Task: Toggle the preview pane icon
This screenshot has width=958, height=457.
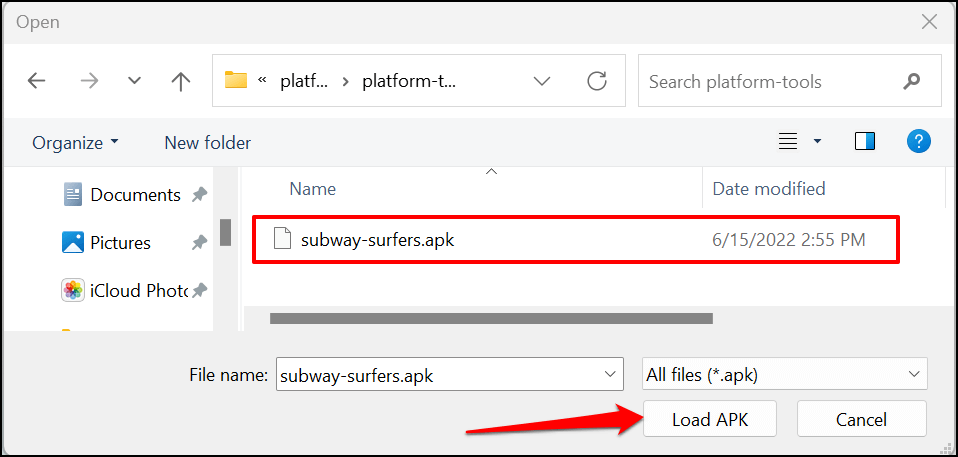Action: 865,142
